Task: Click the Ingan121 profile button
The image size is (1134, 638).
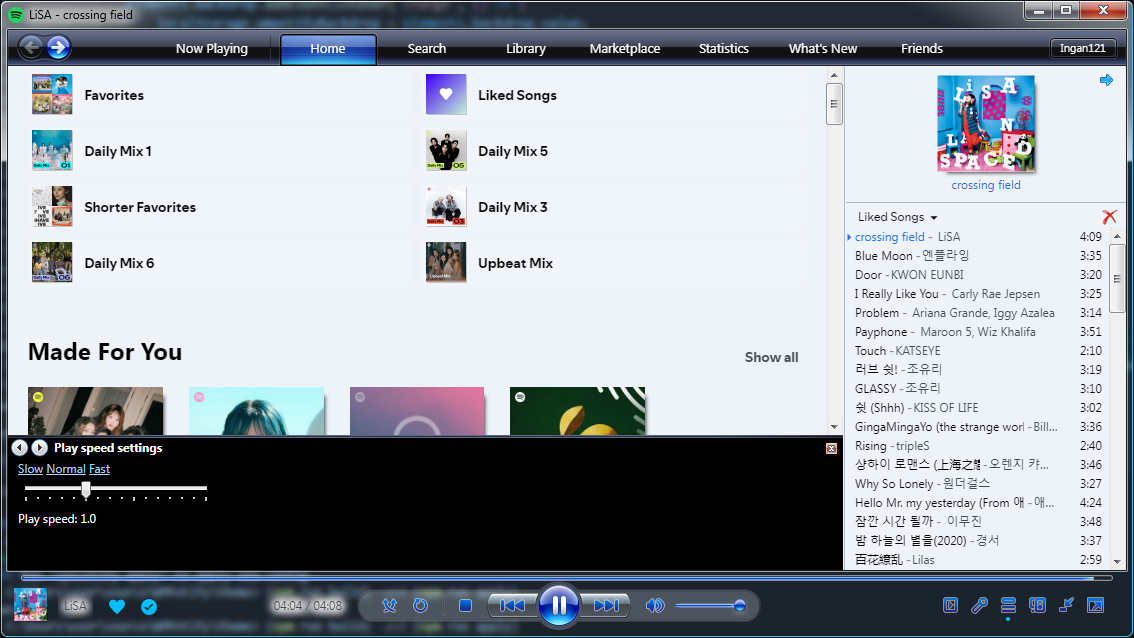Action: [x=1083, y=48]
